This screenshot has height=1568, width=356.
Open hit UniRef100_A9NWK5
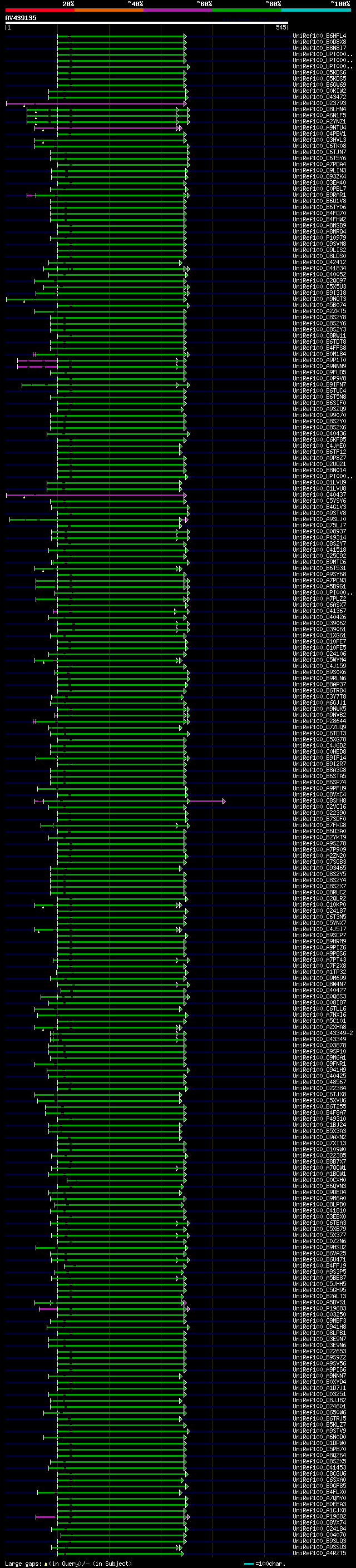pos(319,709)
